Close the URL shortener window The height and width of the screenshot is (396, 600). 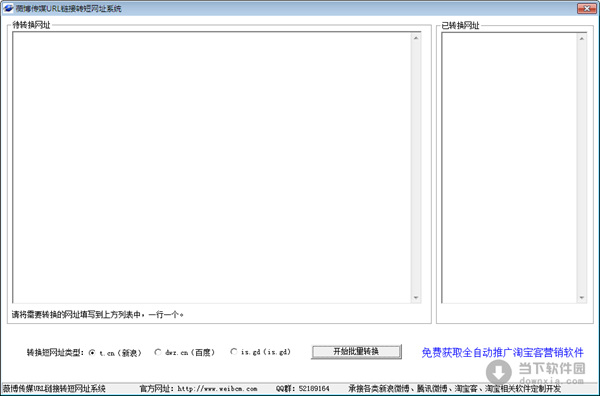coord(587,8)
